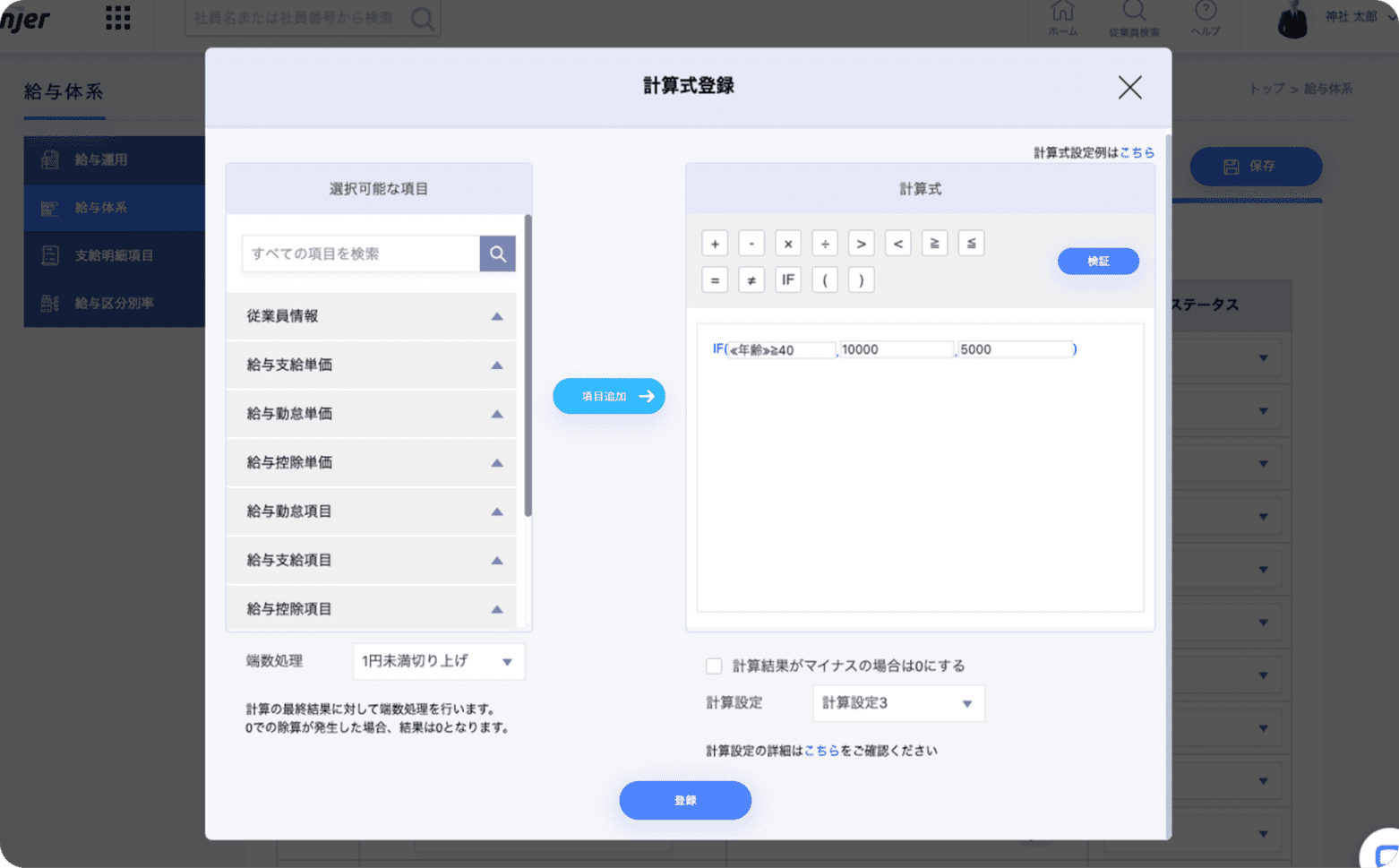Open the こちら formula examples link
The height and width of the screenshot is (868, 1399).
tap(1137, 153)
